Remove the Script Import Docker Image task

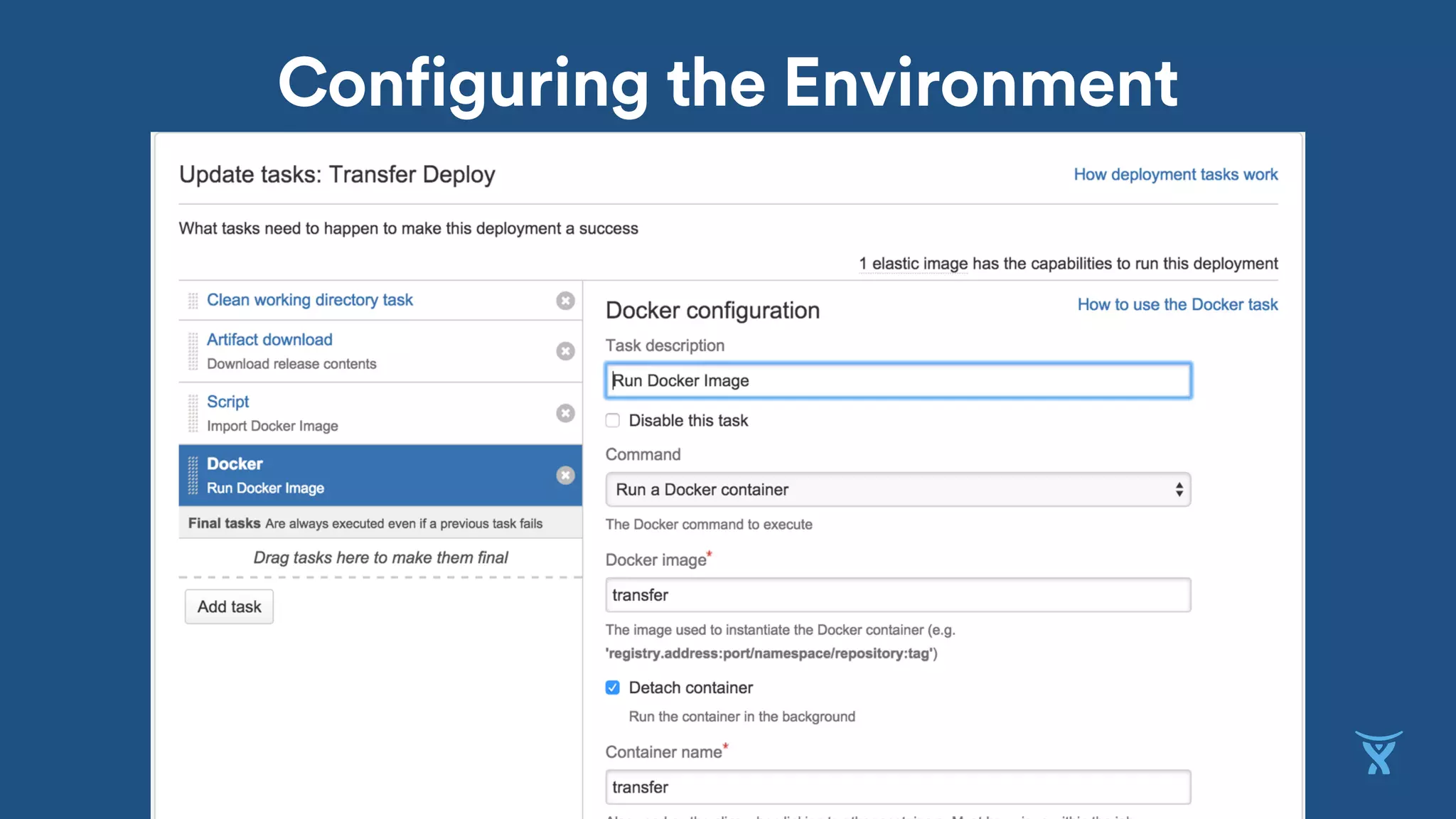[565, 413]
